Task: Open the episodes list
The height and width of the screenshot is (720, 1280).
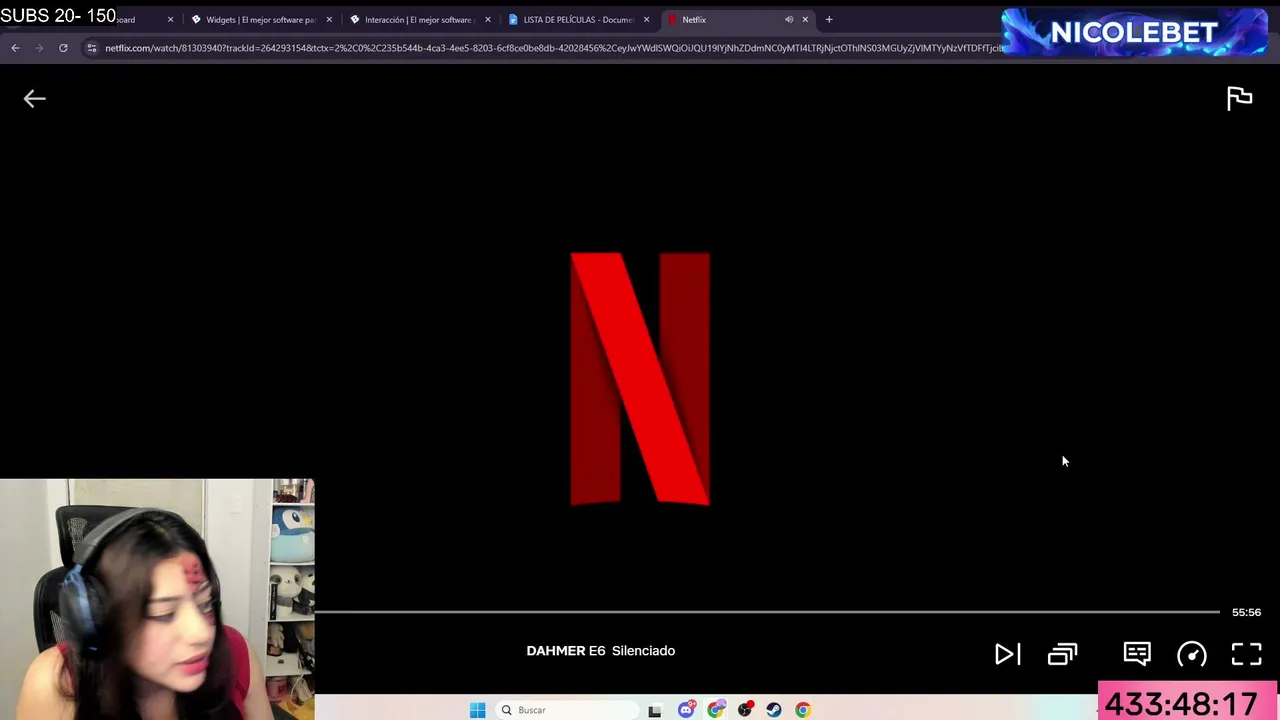Action: pyautogui.click(x=1062, y=654)
